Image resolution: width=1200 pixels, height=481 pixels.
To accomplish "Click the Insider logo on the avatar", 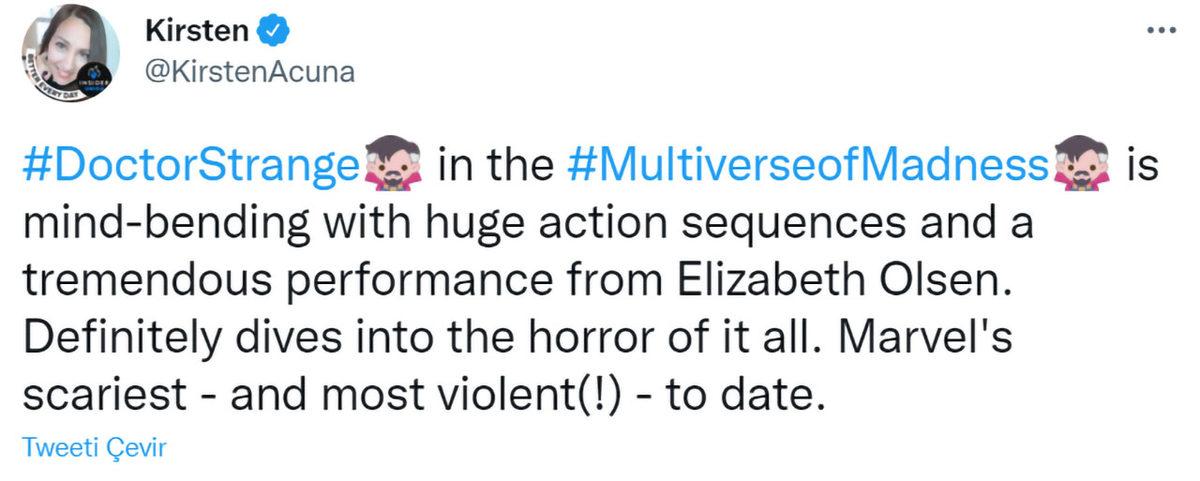I will 93,77.
